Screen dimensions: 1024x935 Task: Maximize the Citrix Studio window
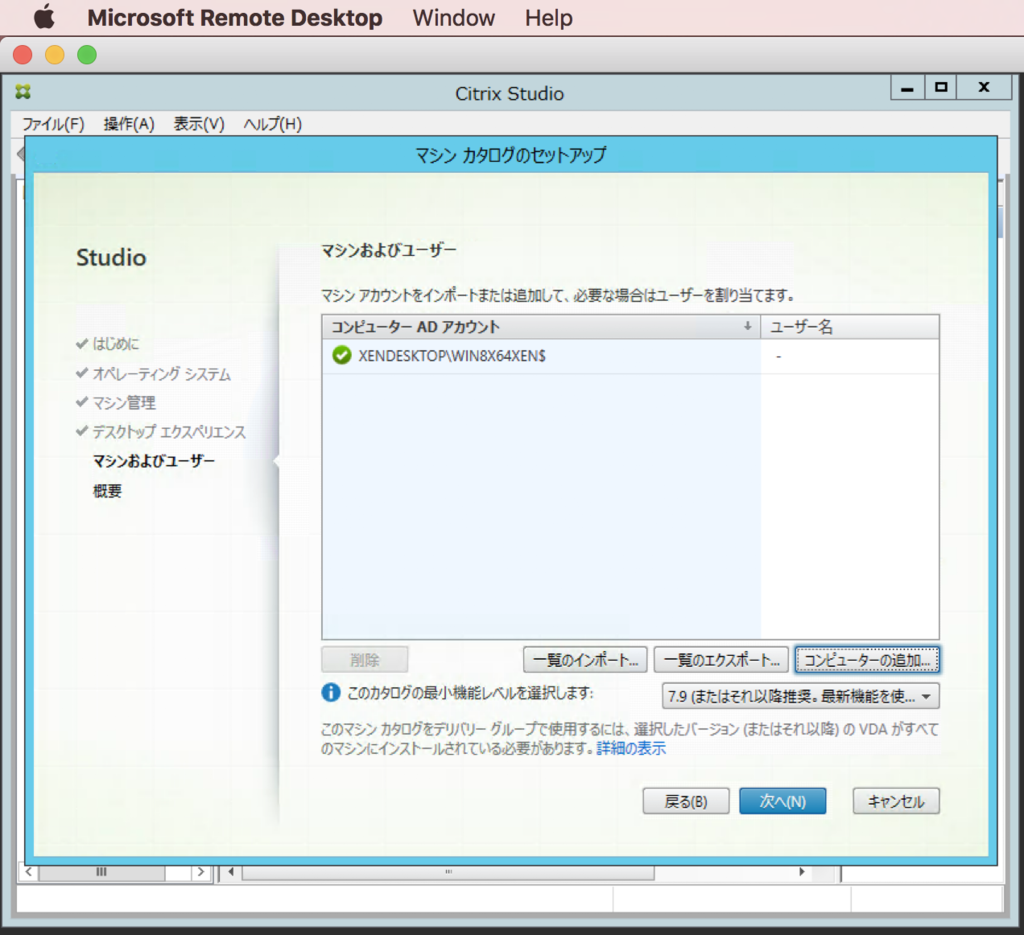pyautogui.click(x=941, y=87)
